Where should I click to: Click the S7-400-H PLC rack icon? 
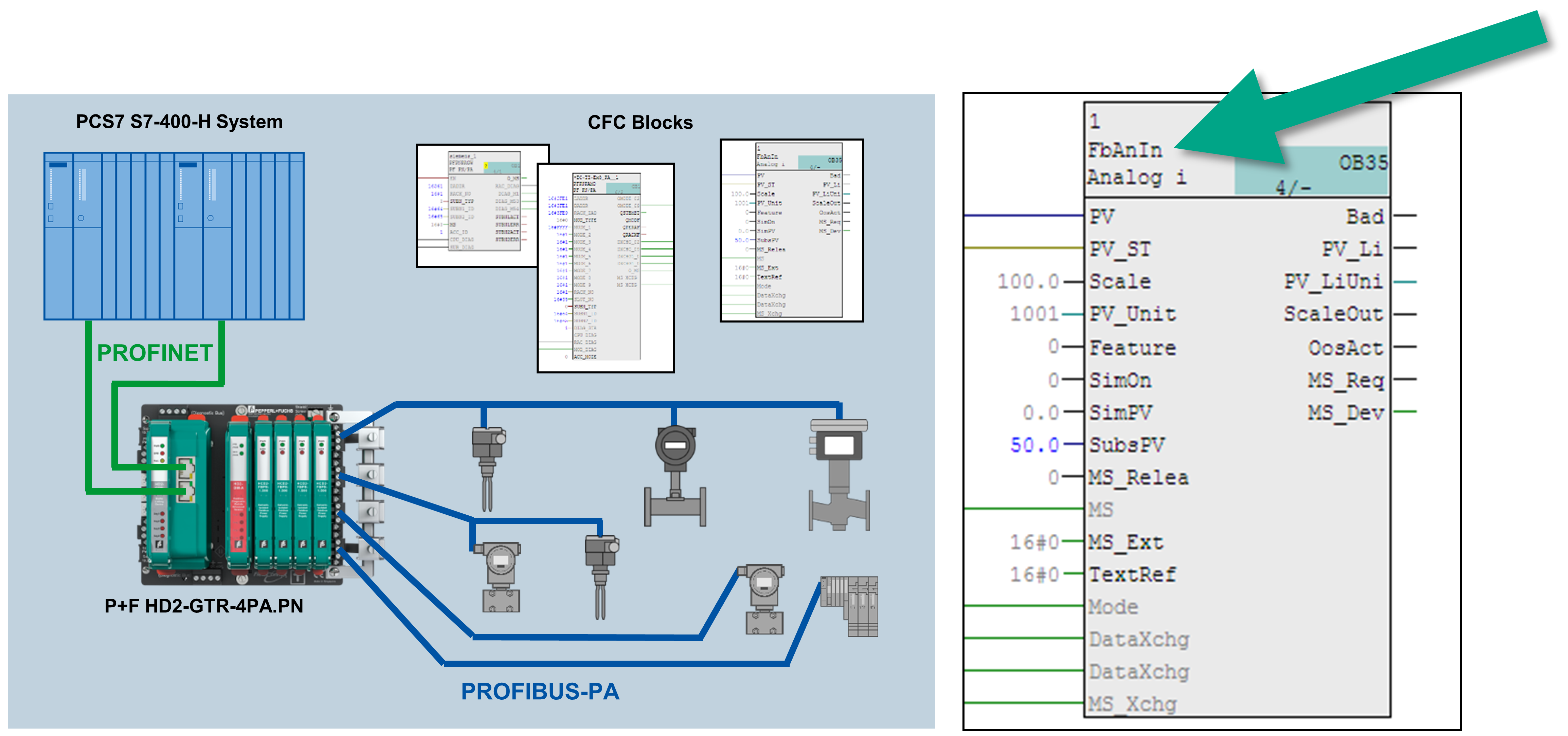pyautogui.click(x=174, y=236)
